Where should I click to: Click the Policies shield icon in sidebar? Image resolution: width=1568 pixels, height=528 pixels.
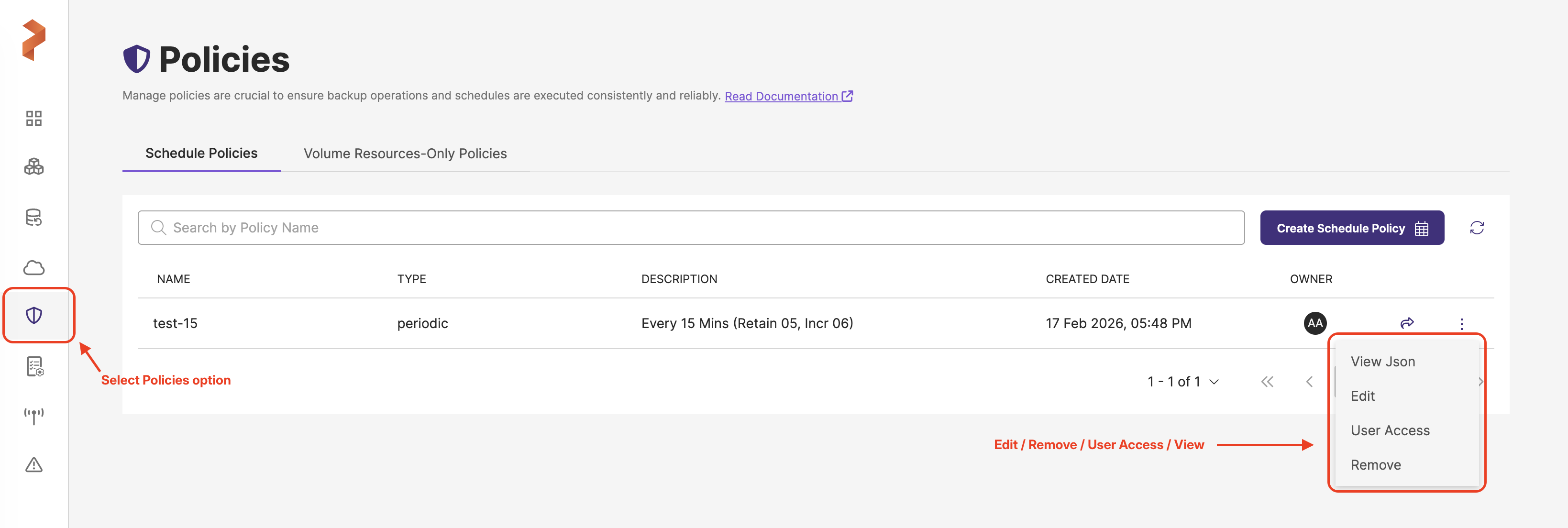point(34,315)
